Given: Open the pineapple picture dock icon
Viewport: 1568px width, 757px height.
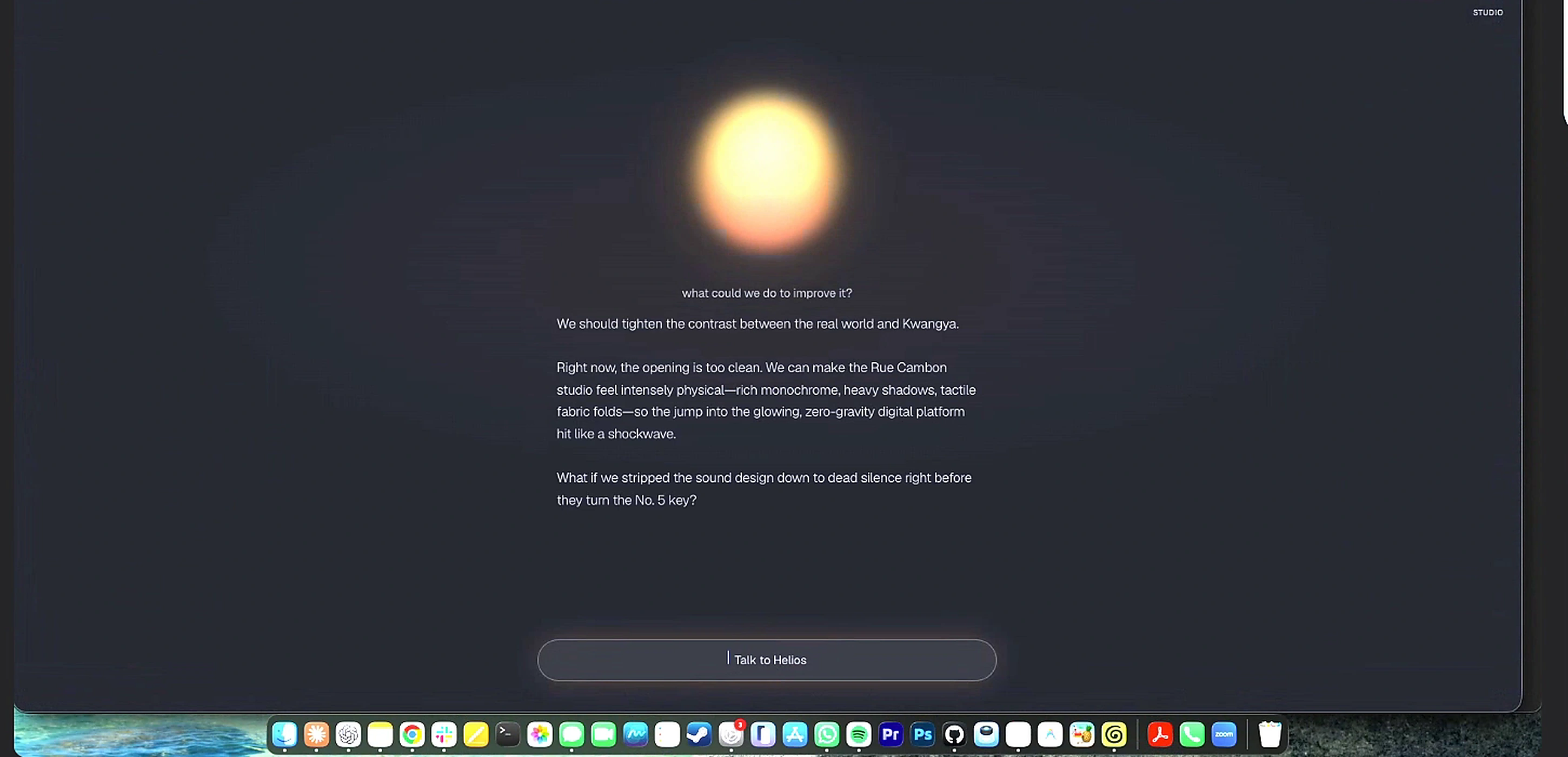Looking at the screenshot, I should pos(1082,734).
